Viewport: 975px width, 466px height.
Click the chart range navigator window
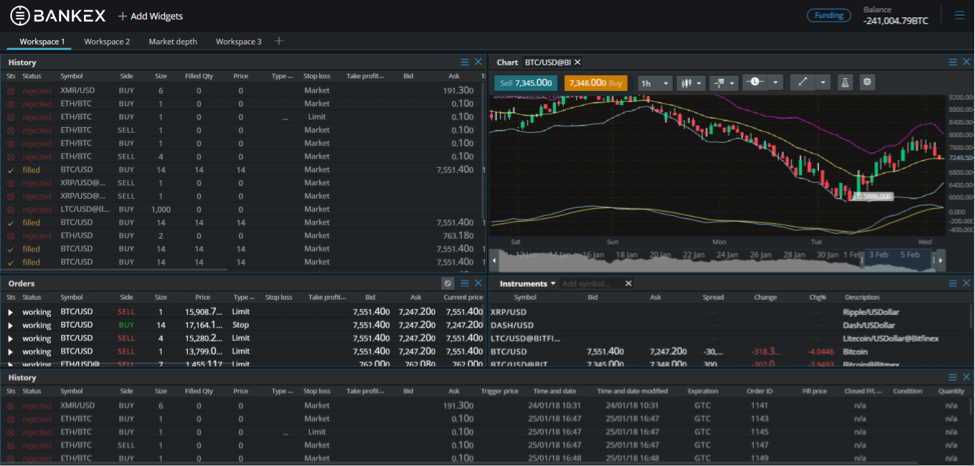(x=896, y=260)
